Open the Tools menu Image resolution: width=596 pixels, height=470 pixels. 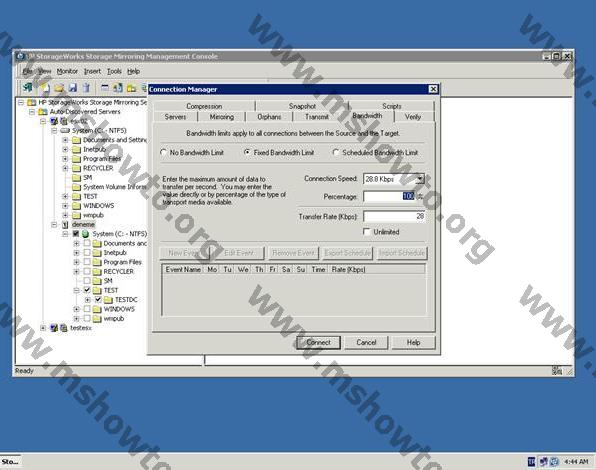(x=114, y=71)
